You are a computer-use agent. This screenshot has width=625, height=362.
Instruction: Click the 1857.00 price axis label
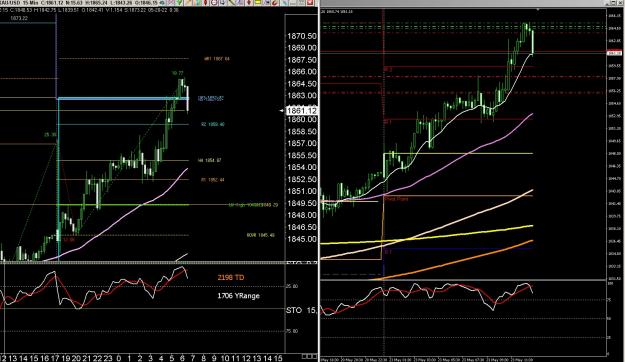[x=302, y=144]
